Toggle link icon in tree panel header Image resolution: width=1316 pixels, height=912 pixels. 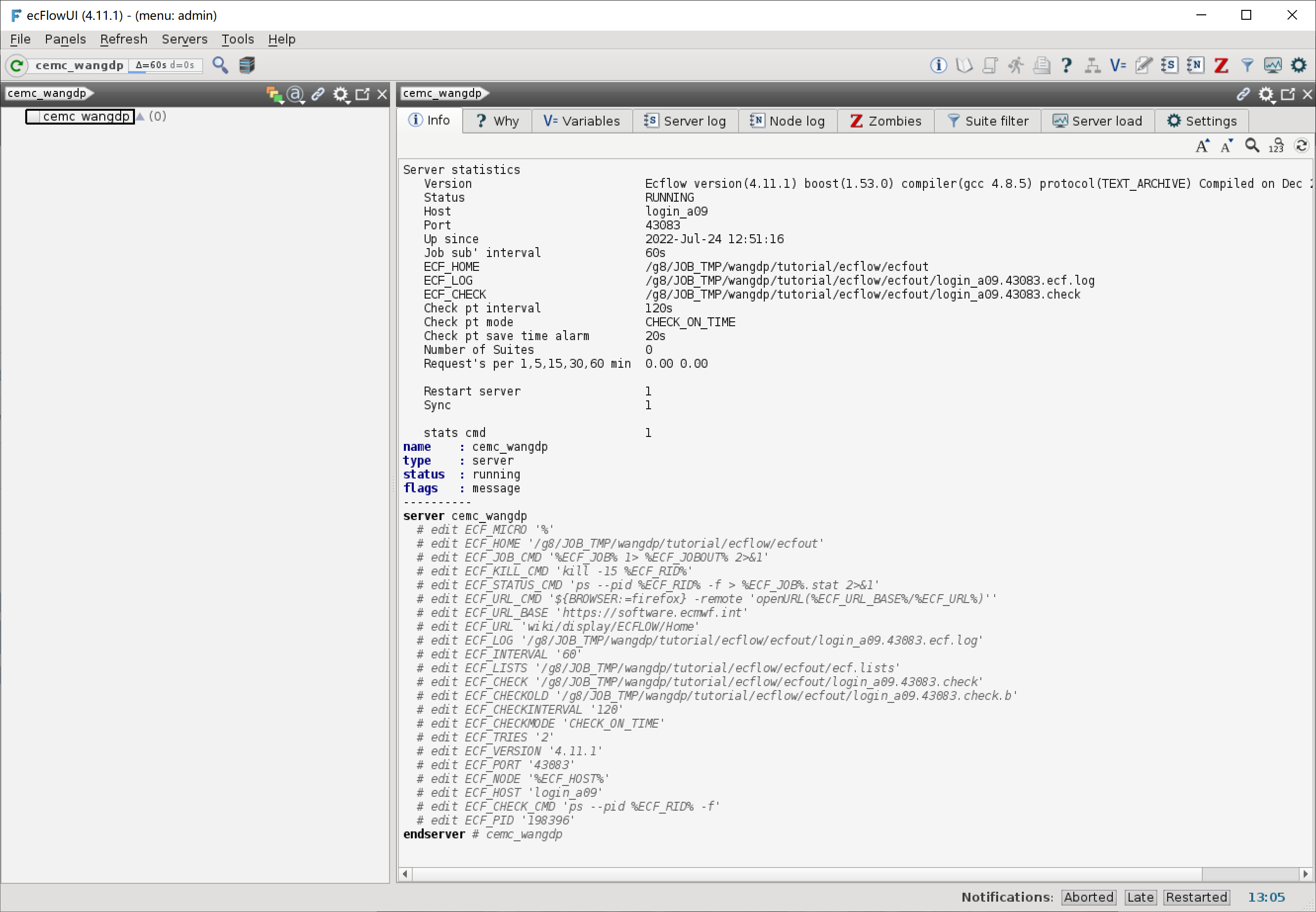[318, 94]
